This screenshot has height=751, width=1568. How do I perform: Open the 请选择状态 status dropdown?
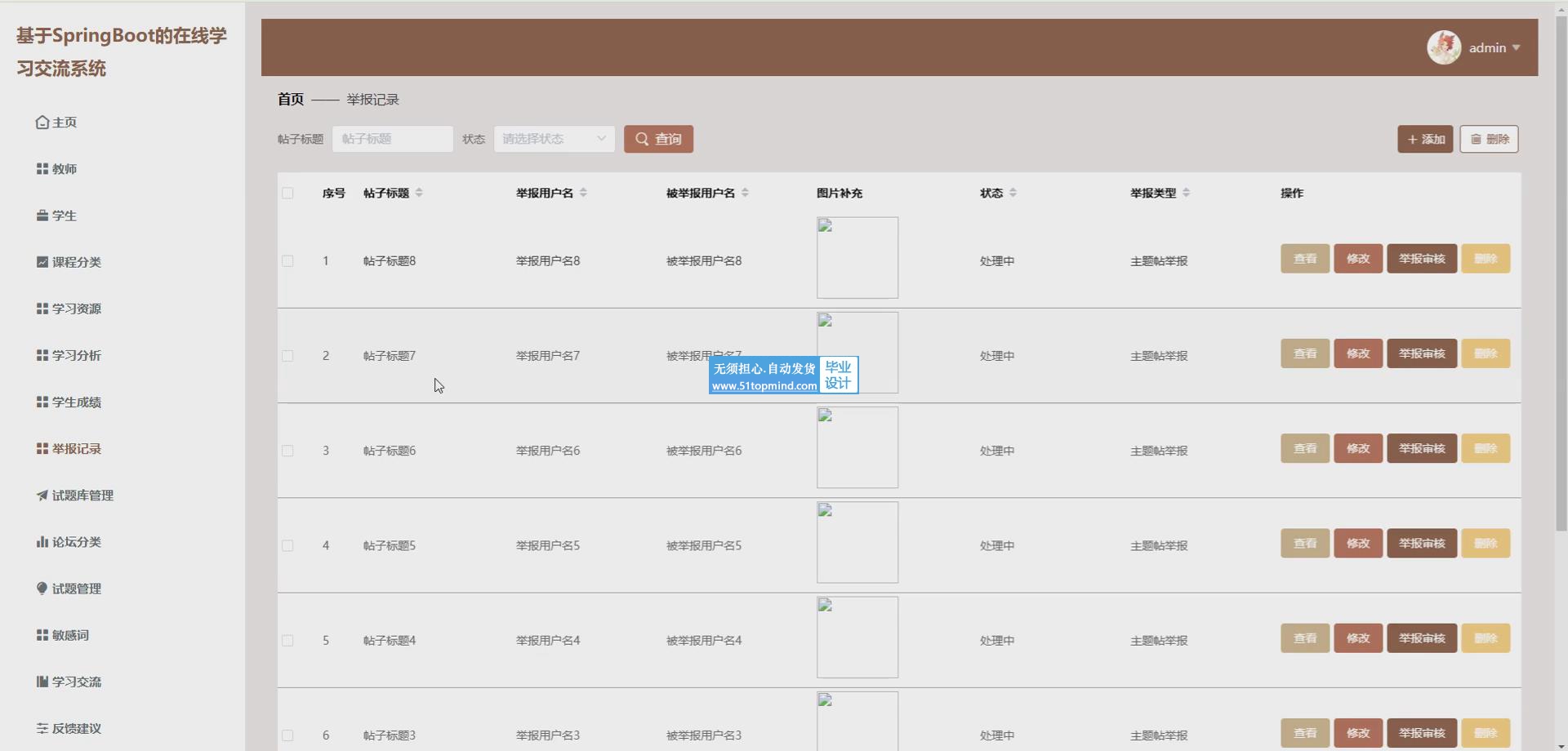[554, 139]
